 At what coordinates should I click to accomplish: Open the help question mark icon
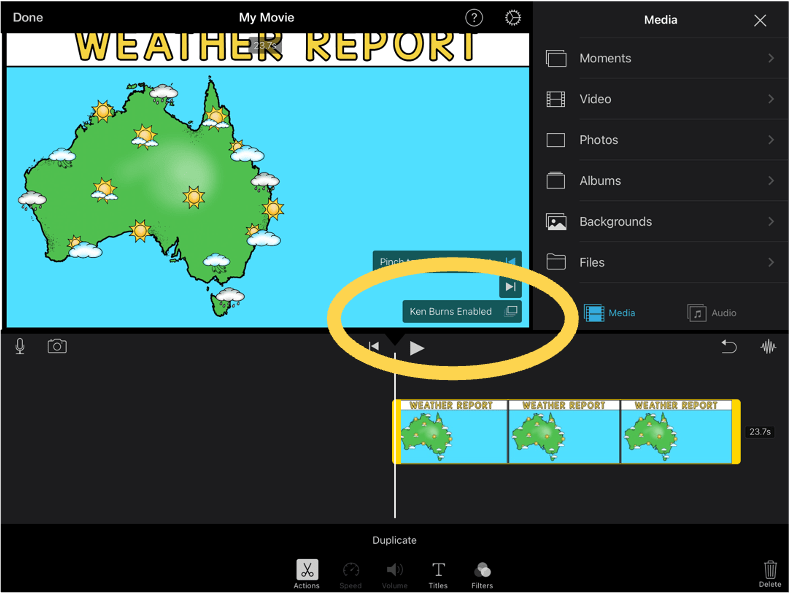pos(474,18)
